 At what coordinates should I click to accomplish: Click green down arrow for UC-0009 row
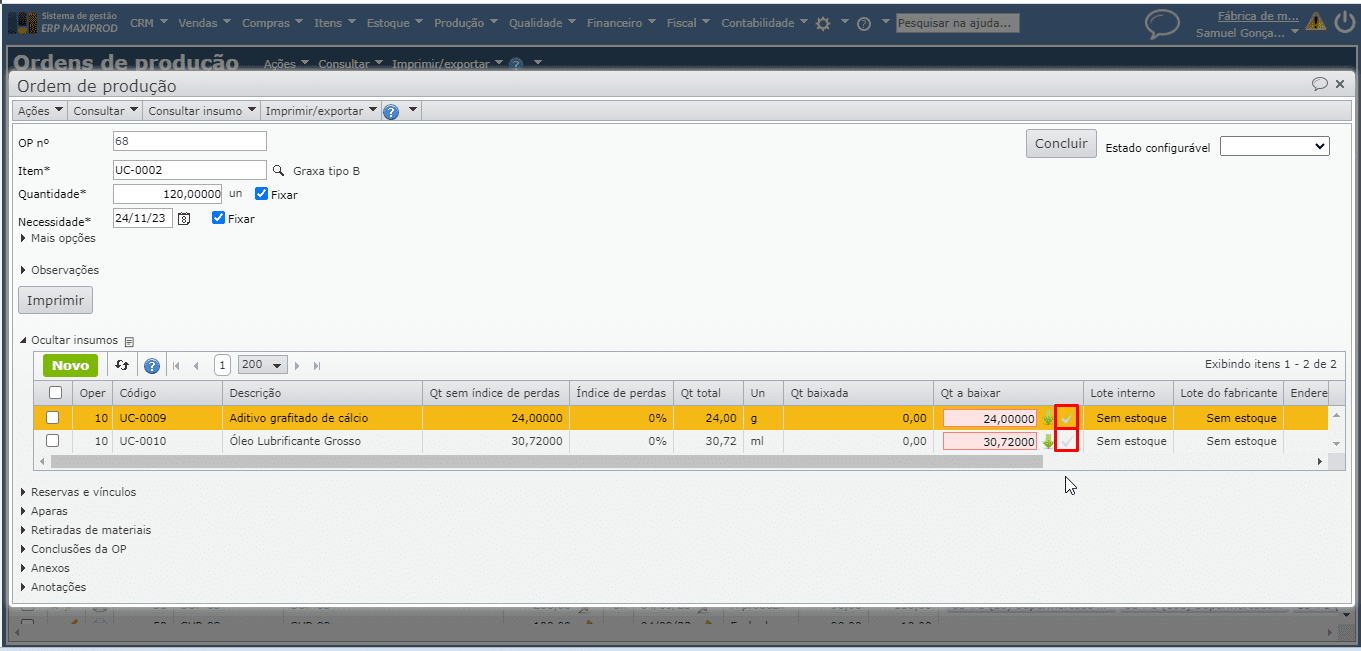tap(1048, 418)
